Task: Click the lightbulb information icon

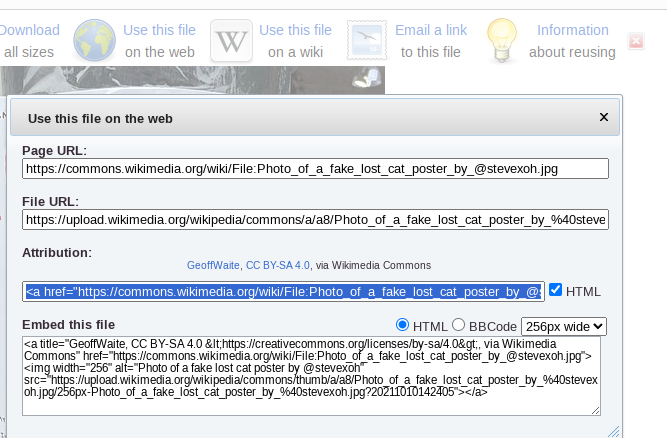Action: tap(501, 41)
